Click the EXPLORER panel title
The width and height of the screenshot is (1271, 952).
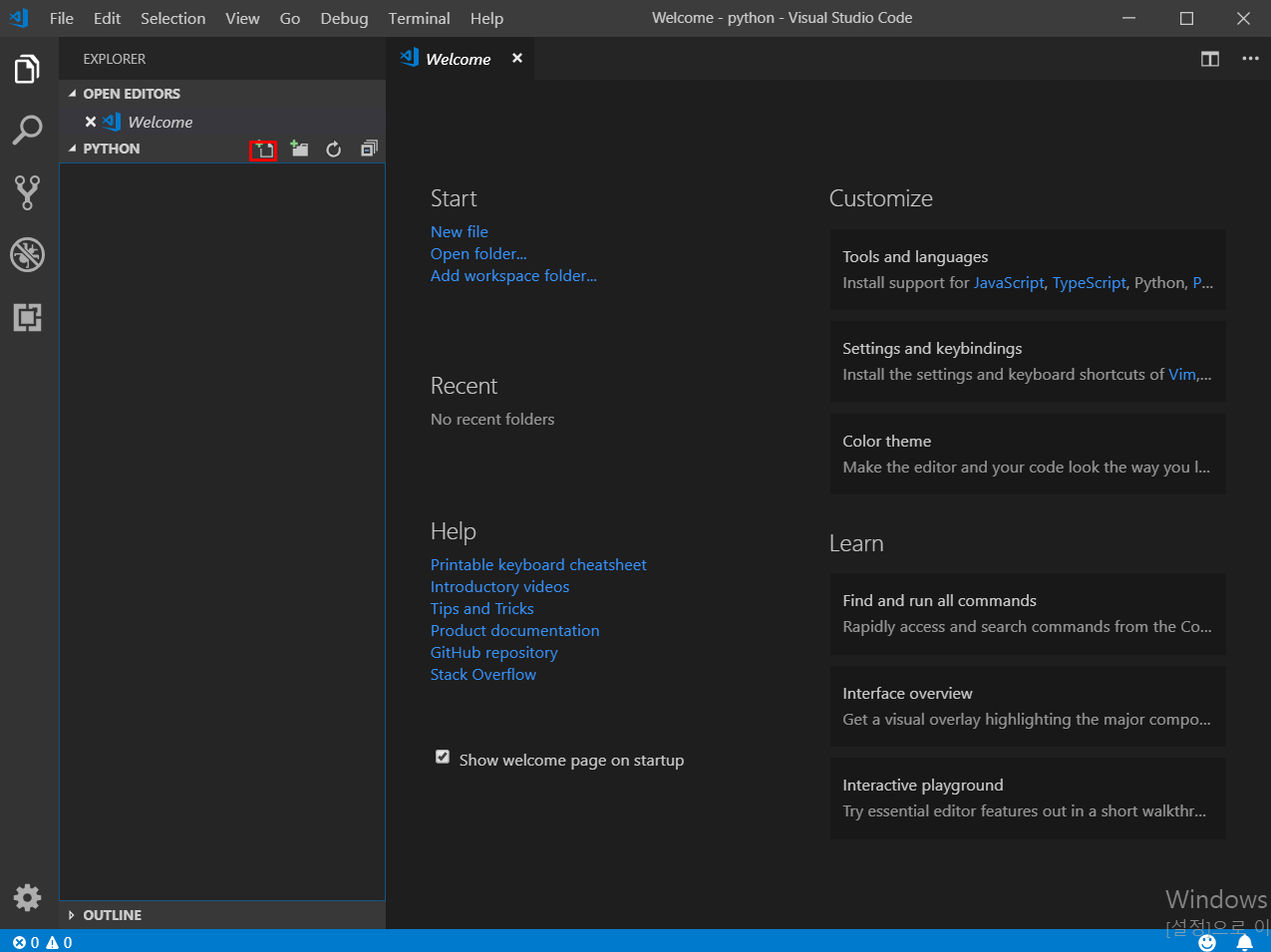114,59
